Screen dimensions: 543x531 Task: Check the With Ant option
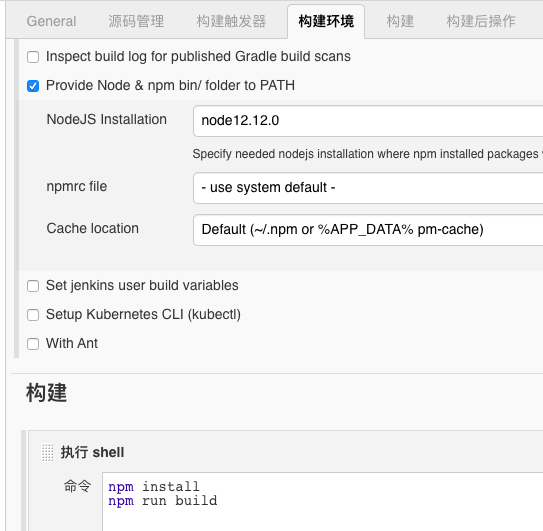[x=33, y=344]
